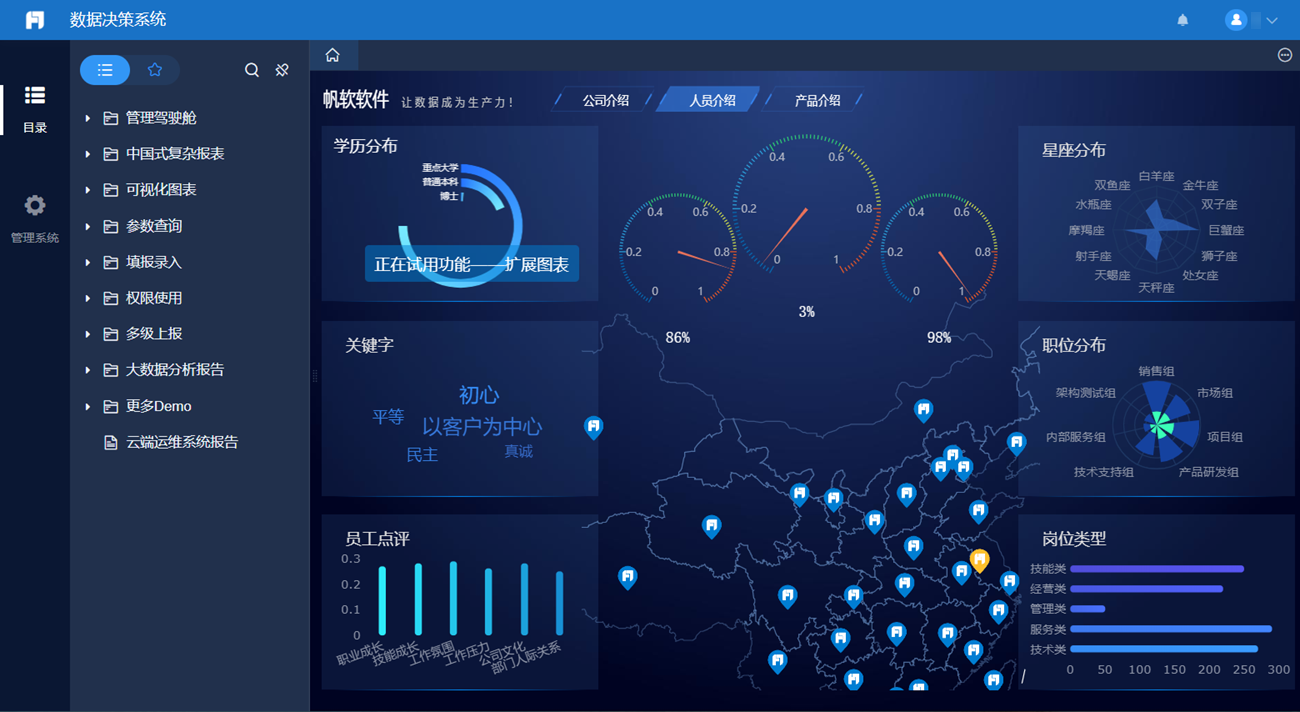
Task: Expand the user account dropdown arrow
Action: (x=1272, y=20)
